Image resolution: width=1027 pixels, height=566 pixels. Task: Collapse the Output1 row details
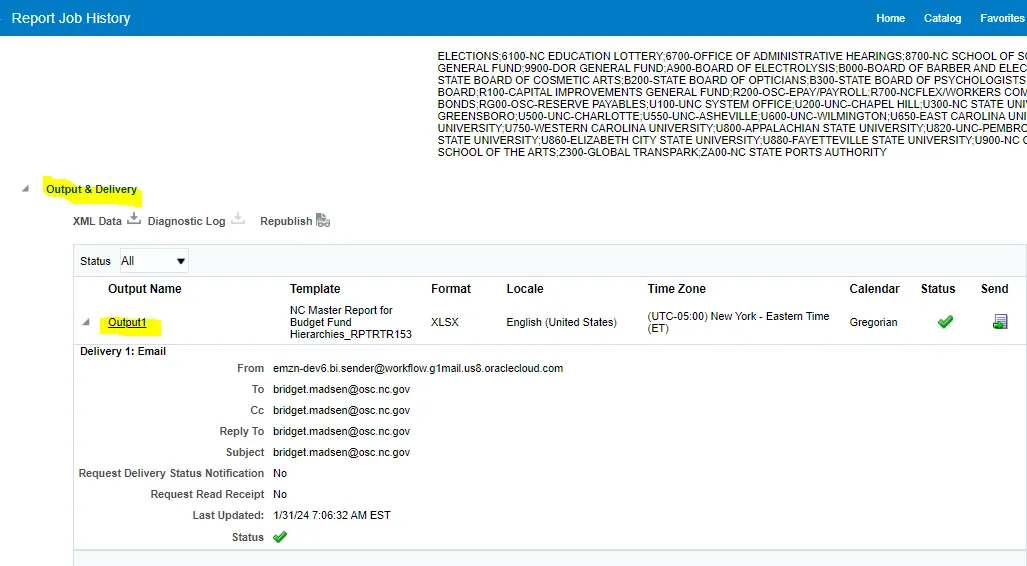pyautogui.click(x=86, y=322)
